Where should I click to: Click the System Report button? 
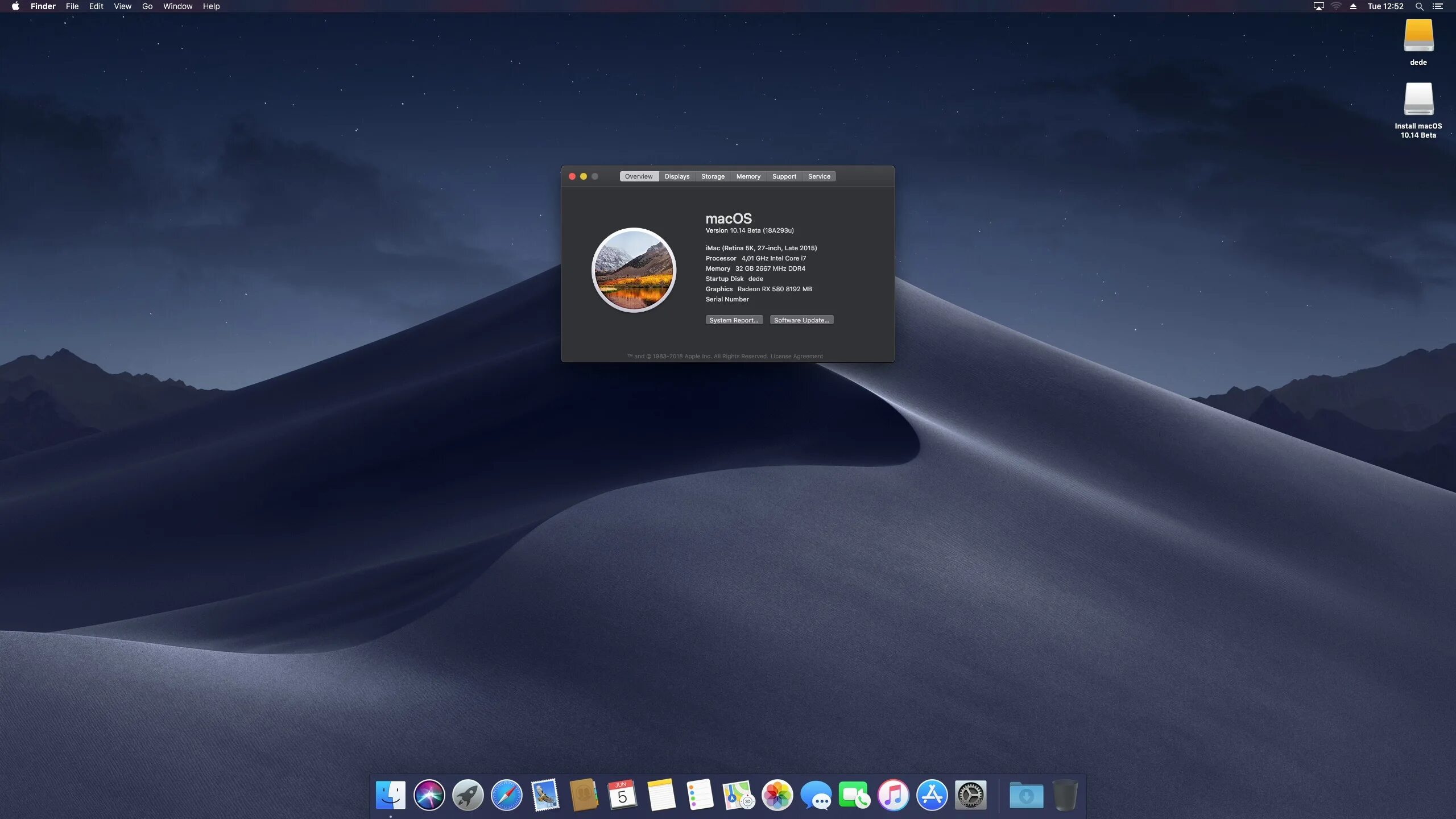(x=734, y=320)
